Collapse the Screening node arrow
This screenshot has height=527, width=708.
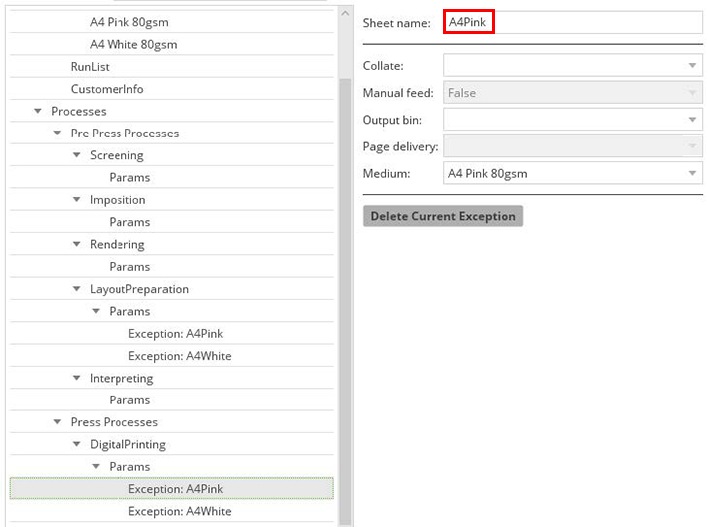[x=77, y=155]
